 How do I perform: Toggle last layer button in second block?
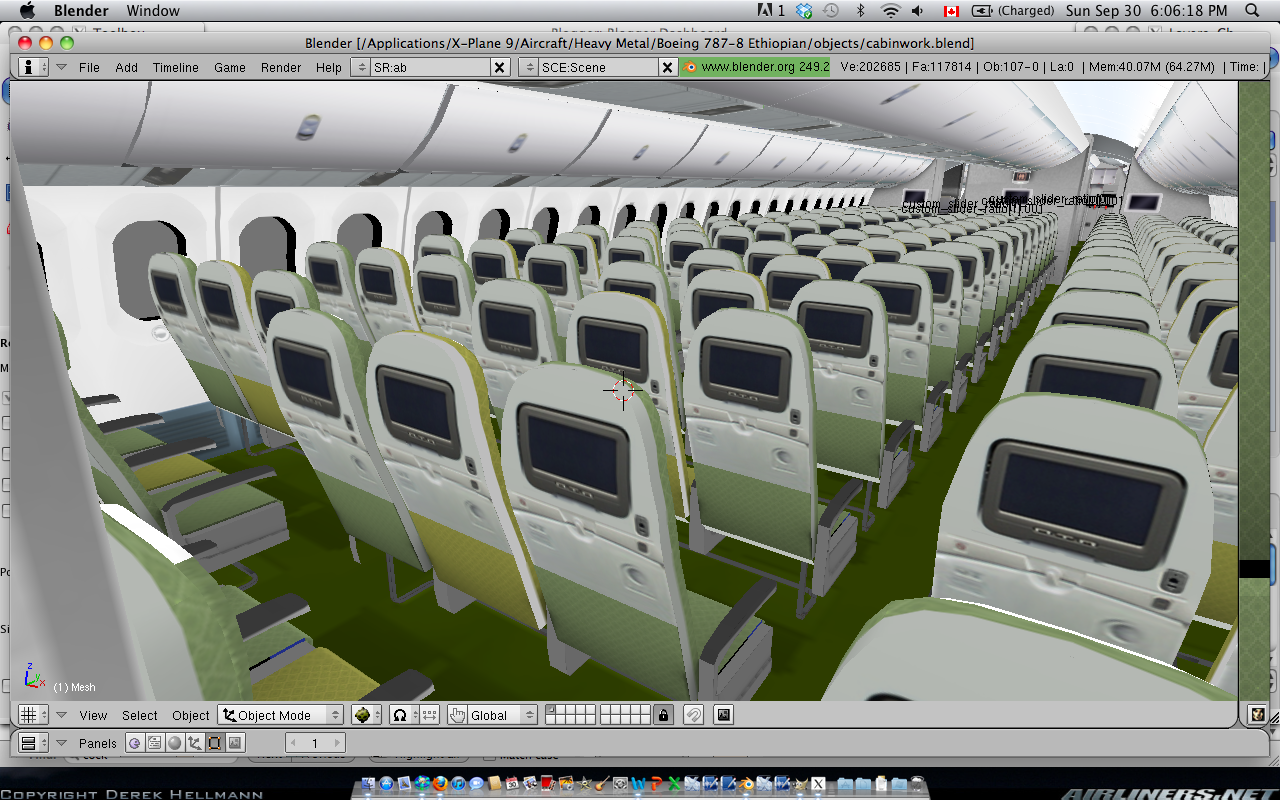(646, 720)
